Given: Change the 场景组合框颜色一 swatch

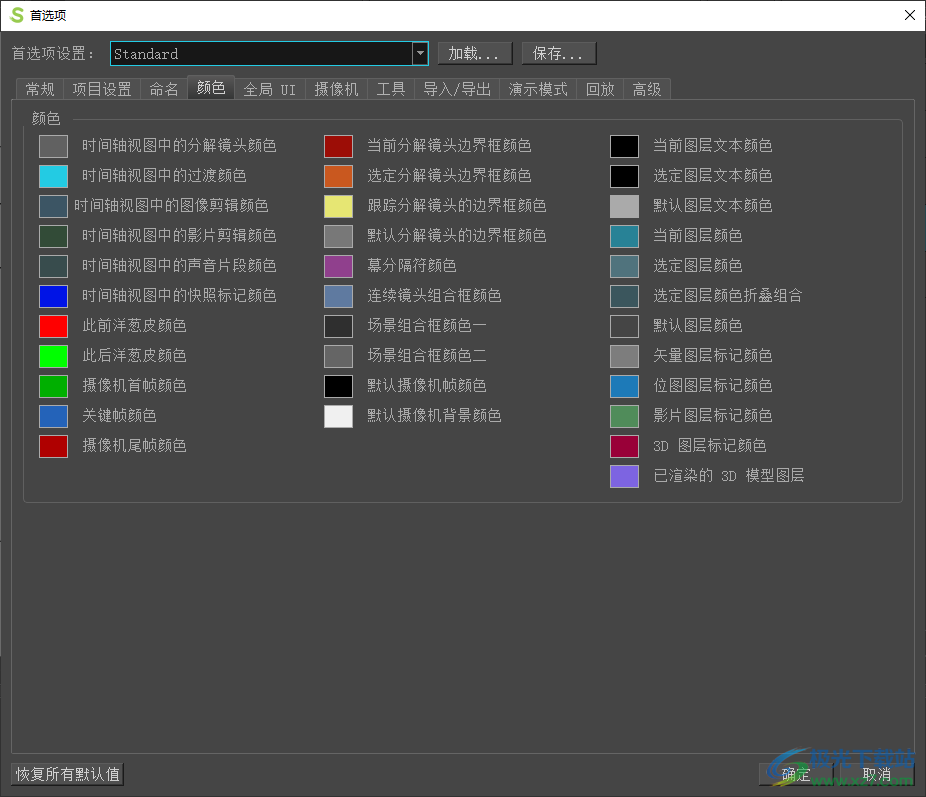Looking at the screenshot, I should [x=338, y=326].
